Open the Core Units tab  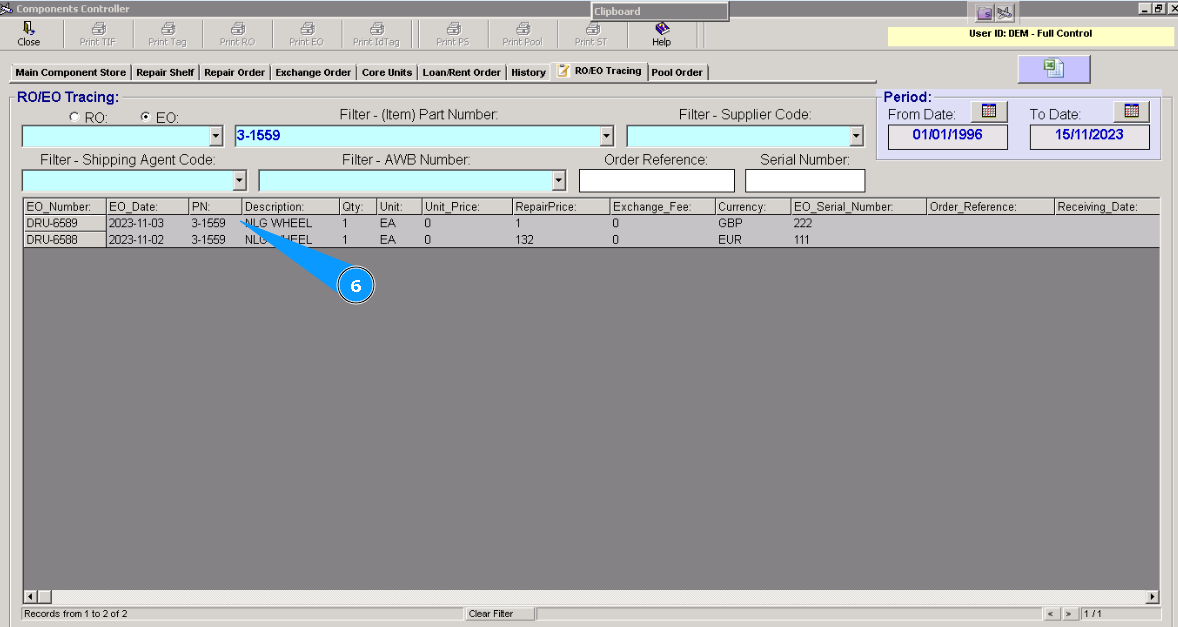click(387, 73)
